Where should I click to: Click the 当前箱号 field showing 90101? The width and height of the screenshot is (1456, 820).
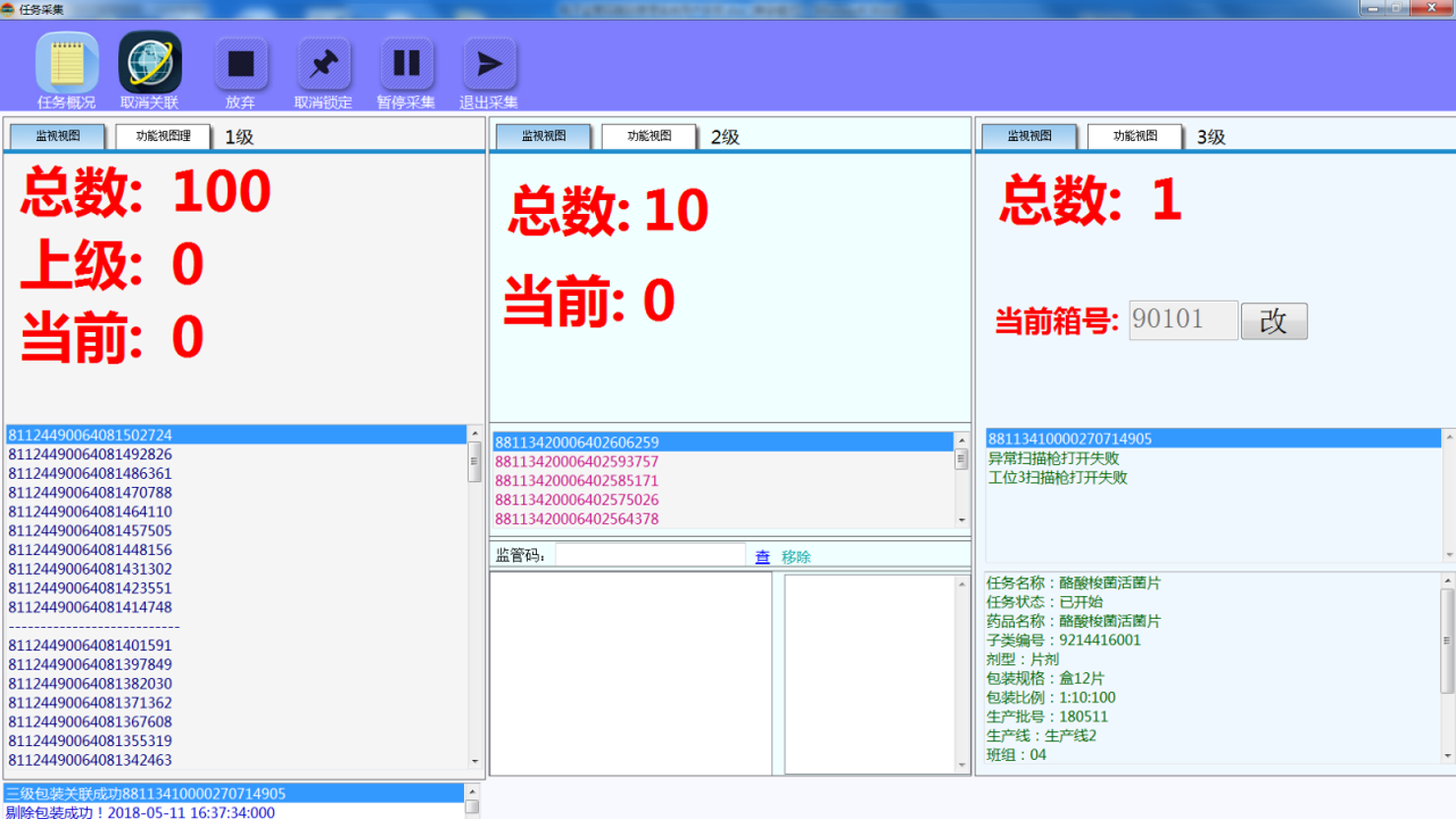point(1183,320)
